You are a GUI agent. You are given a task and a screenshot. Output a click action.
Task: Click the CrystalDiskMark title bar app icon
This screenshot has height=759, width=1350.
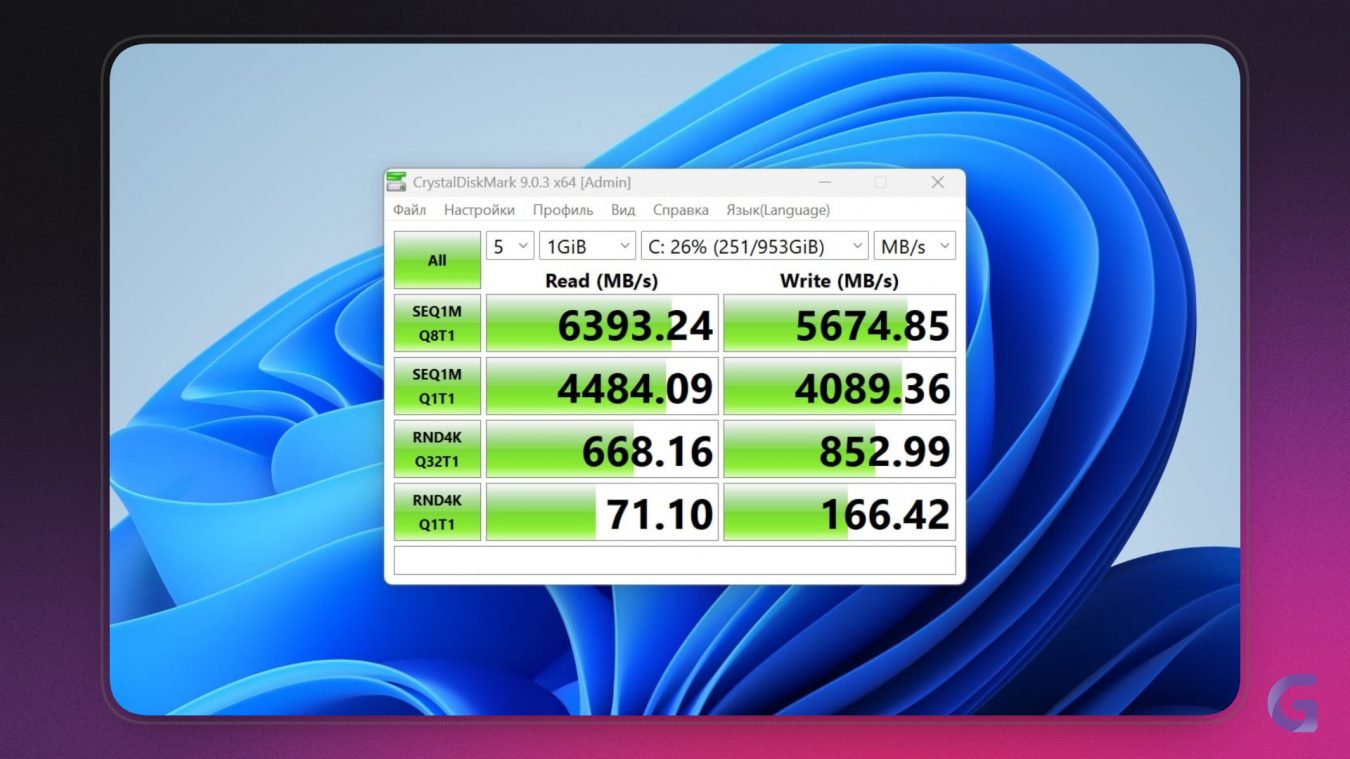click(397, 182)
